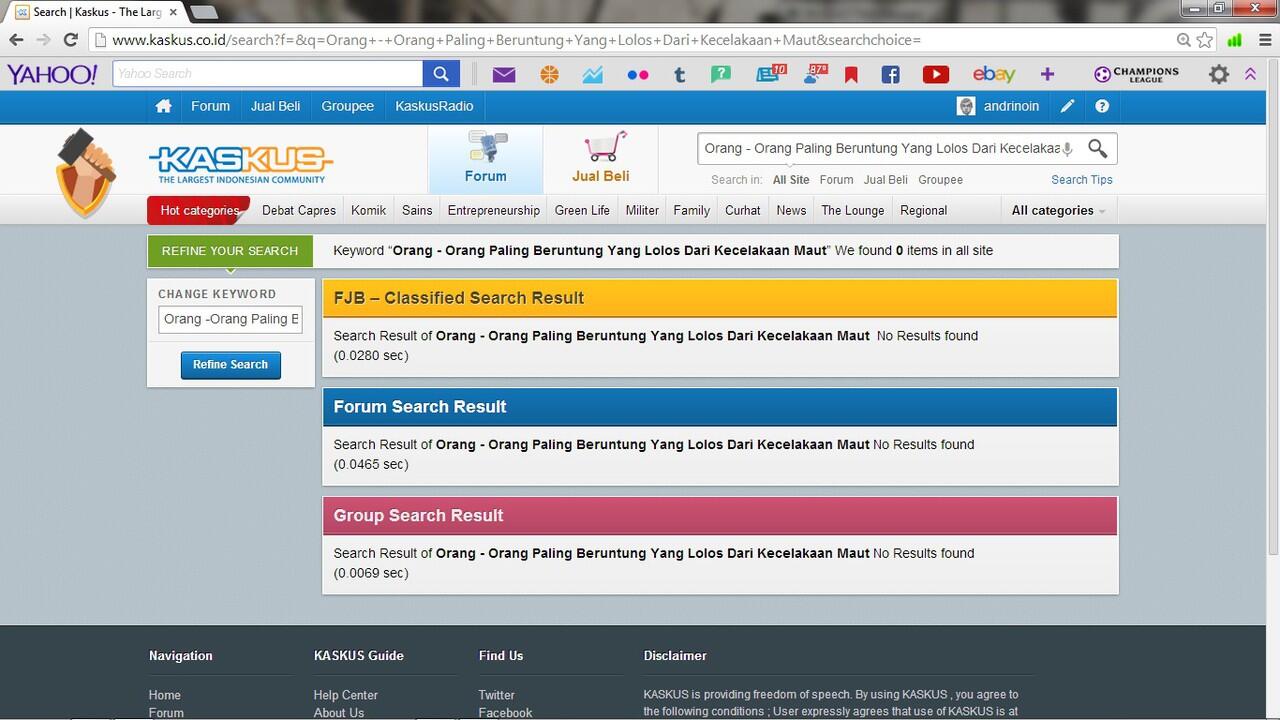The image size is (1280, 720).
Task: Bookmark this page with the star icon
Action: [1205, 40]
